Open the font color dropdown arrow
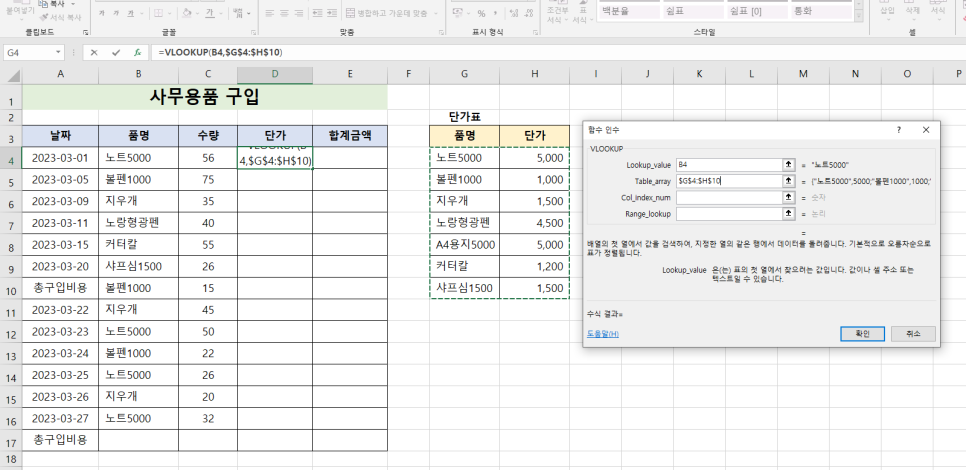 click(x=221, y=13)
